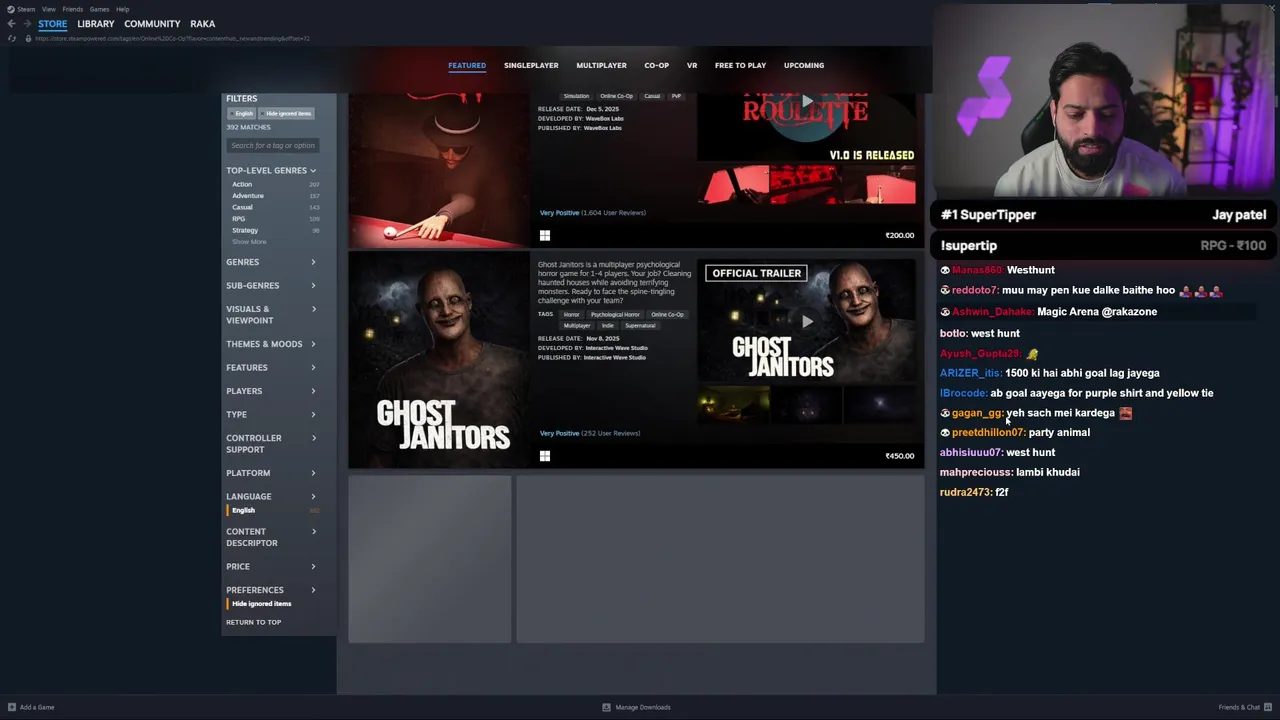Click the store page URL address

pyautogui.click(x=172, y=38)
